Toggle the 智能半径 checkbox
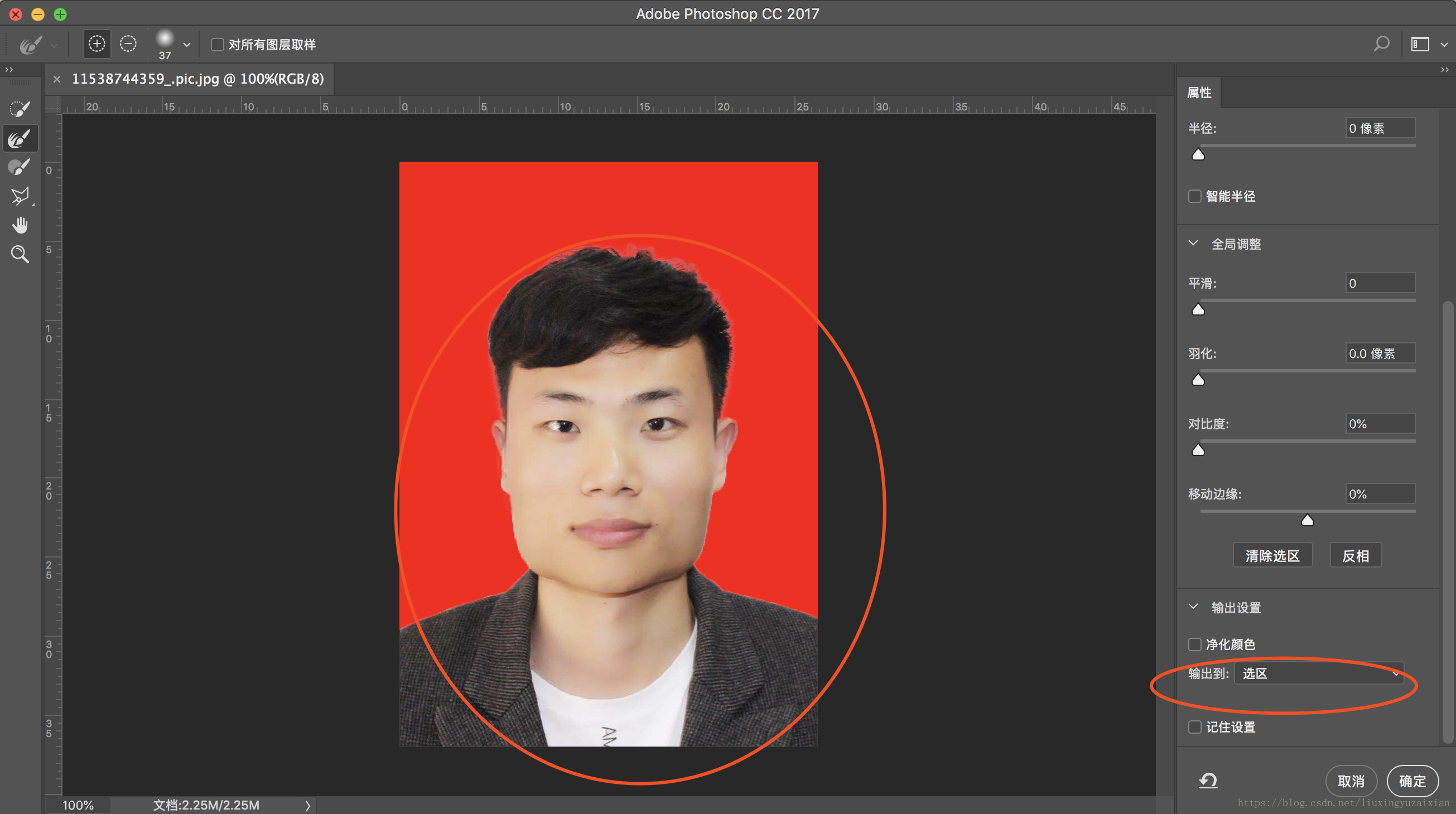 tap(1194, 196)
